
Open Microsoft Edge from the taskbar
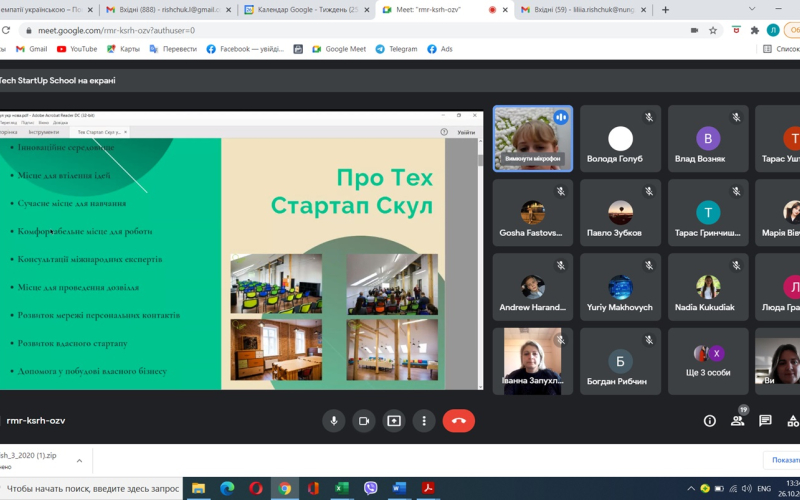tap(227, 489)
